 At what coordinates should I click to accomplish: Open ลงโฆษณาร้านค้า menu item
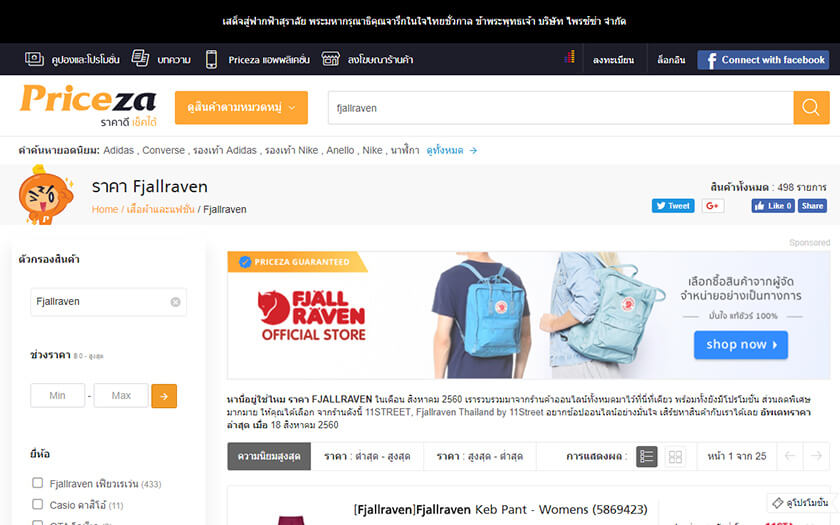[x=380, y=59]
